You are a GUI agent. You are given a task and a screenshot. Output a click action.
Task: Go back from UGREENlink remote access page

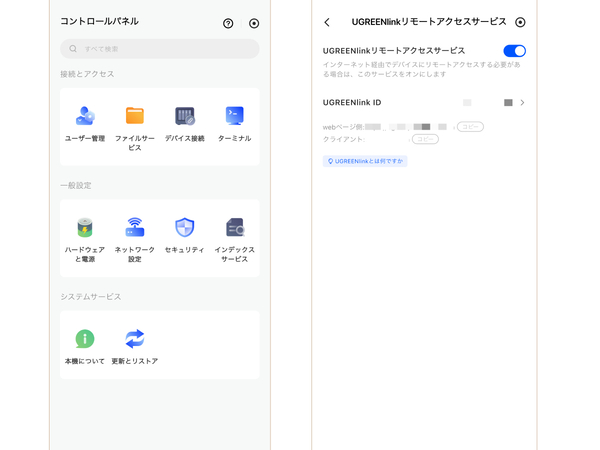pyautogui.click(x=327, y=22)
